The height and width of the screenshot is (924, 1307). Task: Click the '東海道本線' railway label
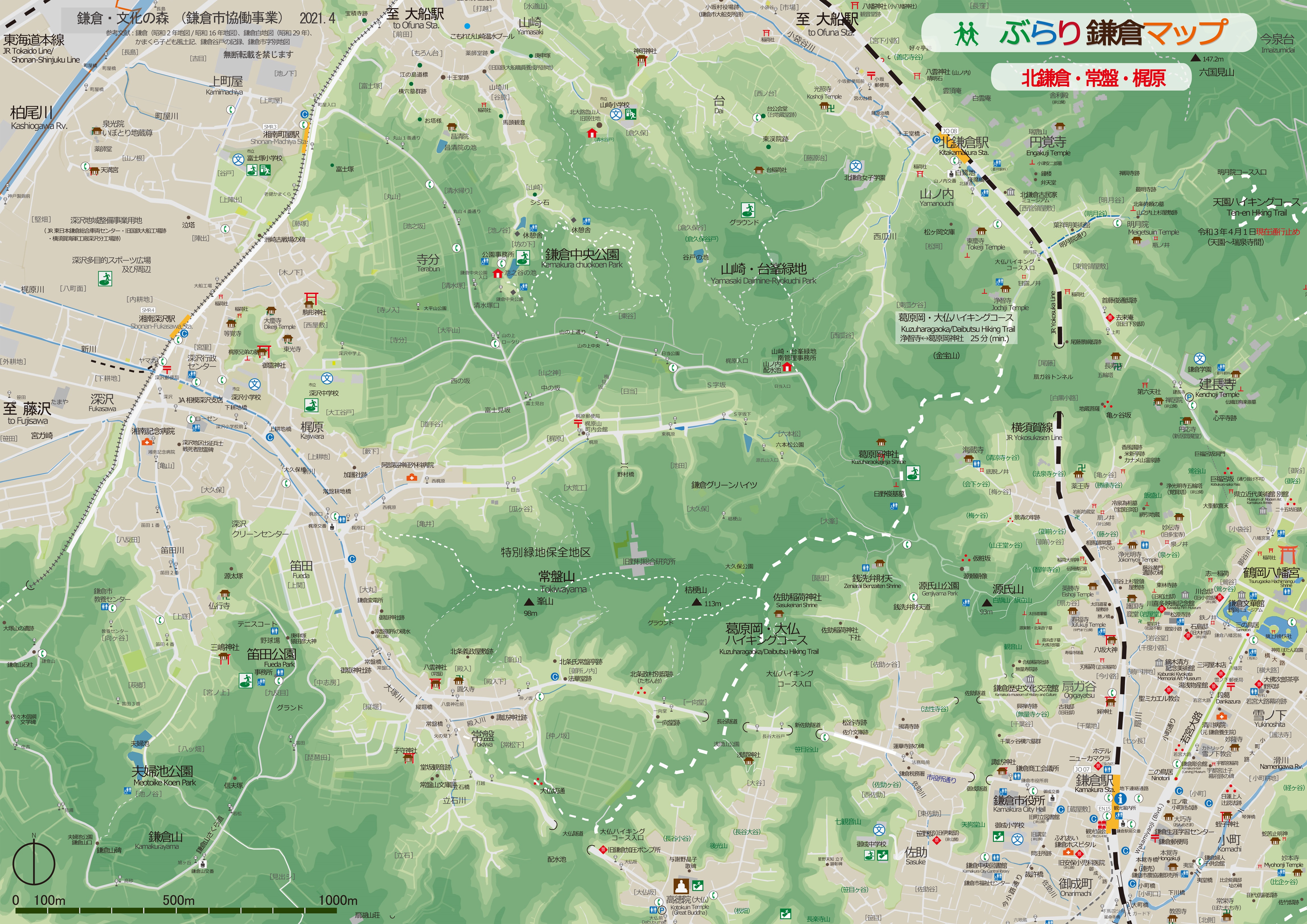[x=34, y=40]
